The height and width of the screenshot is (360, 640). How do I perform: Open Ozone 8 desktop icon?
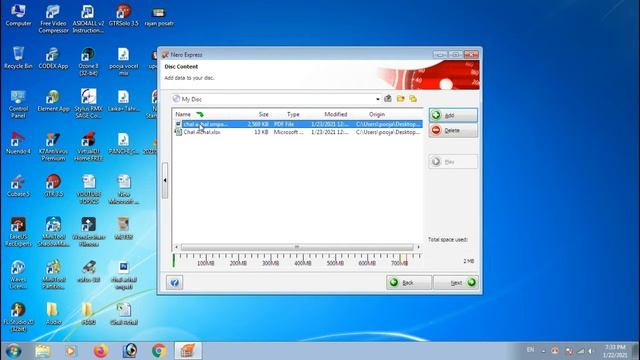(x=88, y=61)
